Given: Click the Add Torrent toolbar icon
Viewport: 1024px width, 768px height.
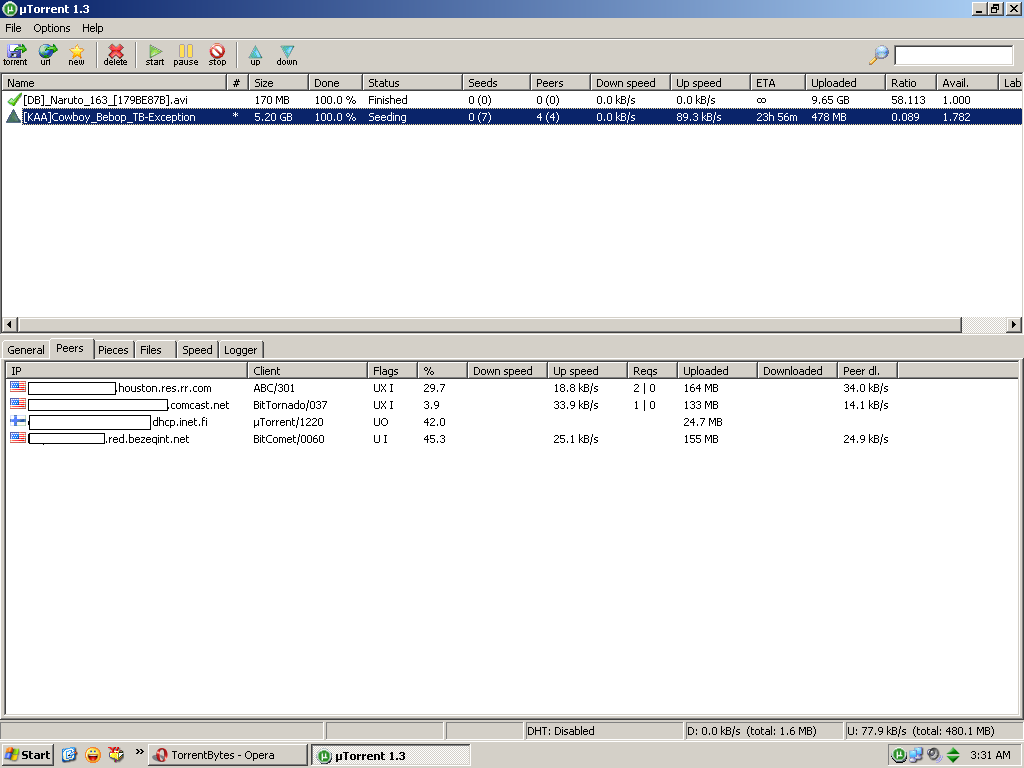Looking at the screenshot, I should [16, 54].
